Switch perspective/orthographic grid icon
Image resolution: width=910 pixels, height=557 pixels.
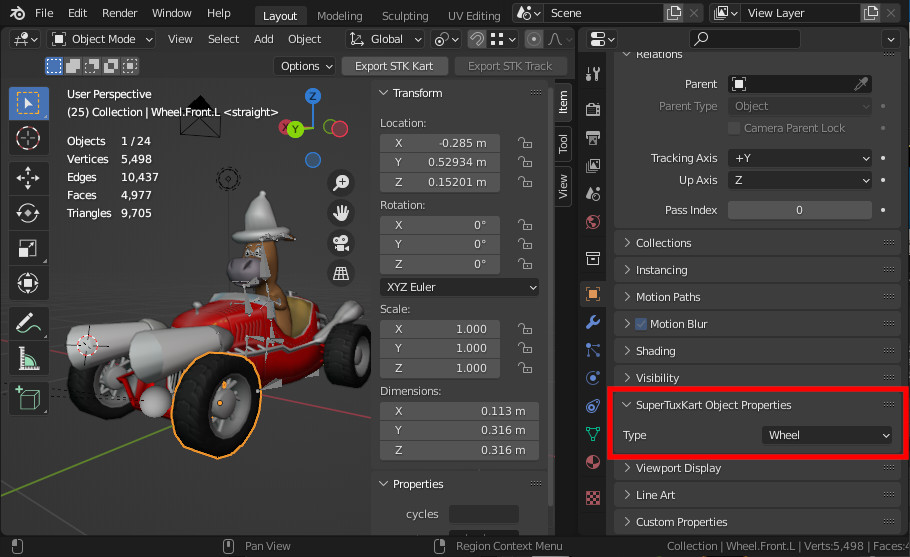pyautogui.click(x=341, y=273)
